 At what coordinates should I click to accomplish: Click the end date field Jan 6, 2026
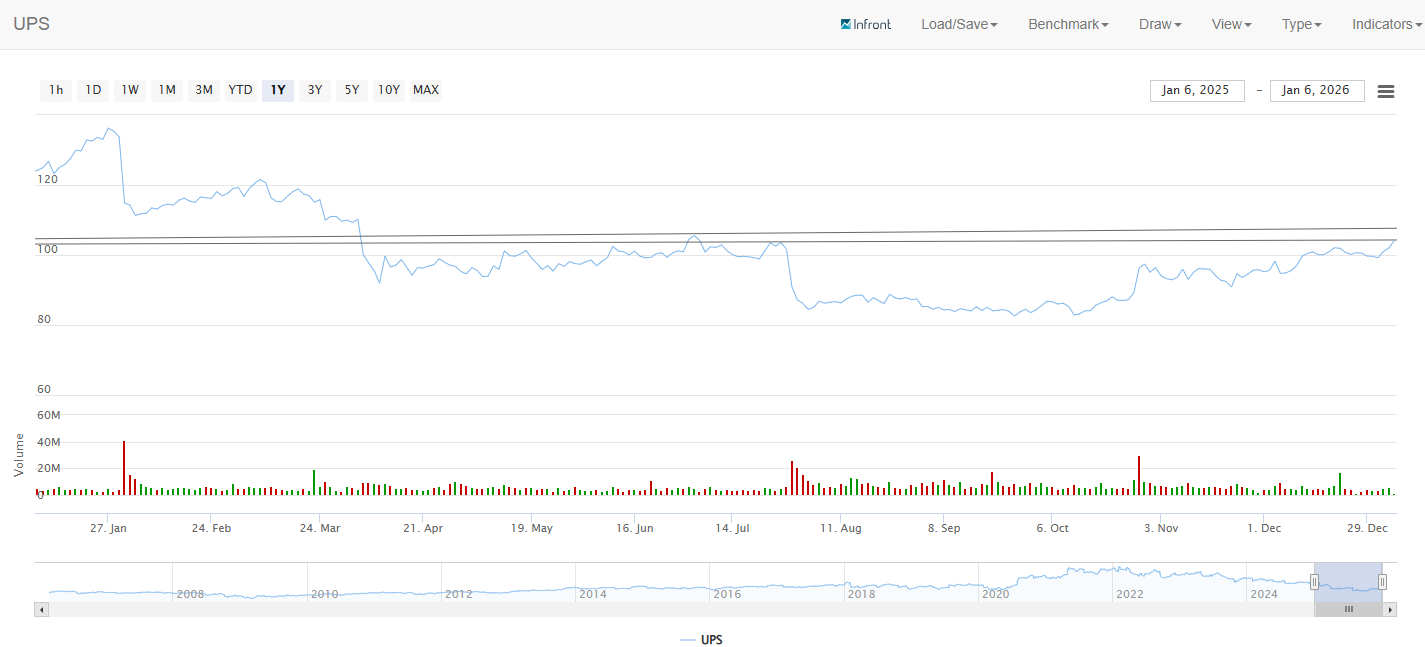(x=1317, y=90)
